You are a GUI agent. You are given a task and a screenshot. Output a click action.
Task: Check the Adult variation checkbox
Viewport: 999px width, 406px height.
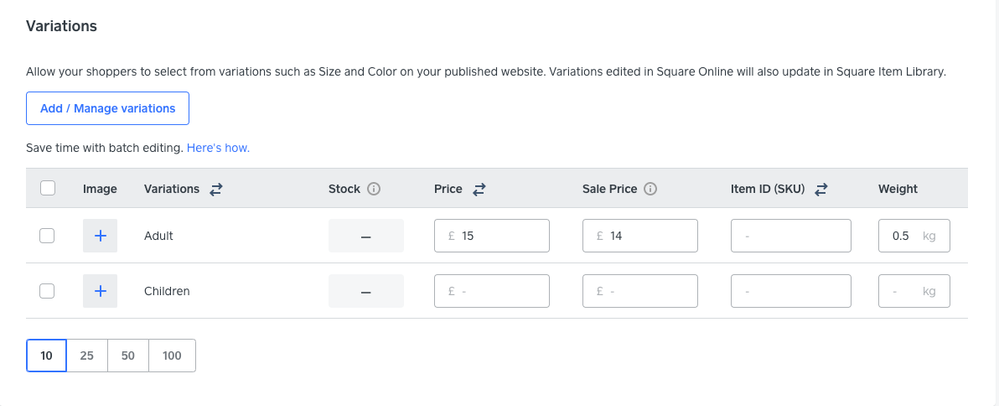tap(47, 236)
